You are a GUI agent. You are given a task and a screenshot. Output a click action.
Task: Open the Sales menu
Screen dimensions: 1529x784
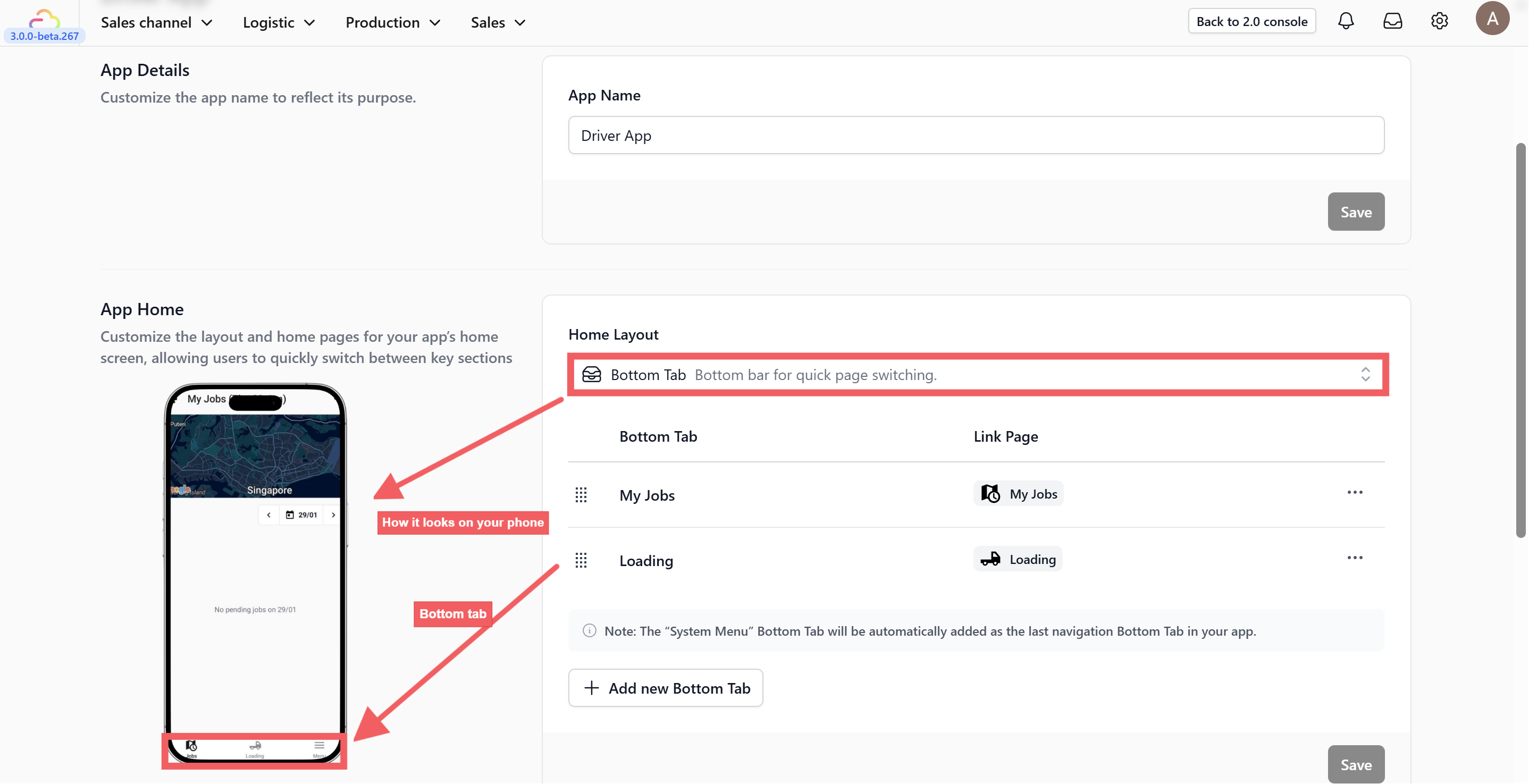[x=498, y=22]
